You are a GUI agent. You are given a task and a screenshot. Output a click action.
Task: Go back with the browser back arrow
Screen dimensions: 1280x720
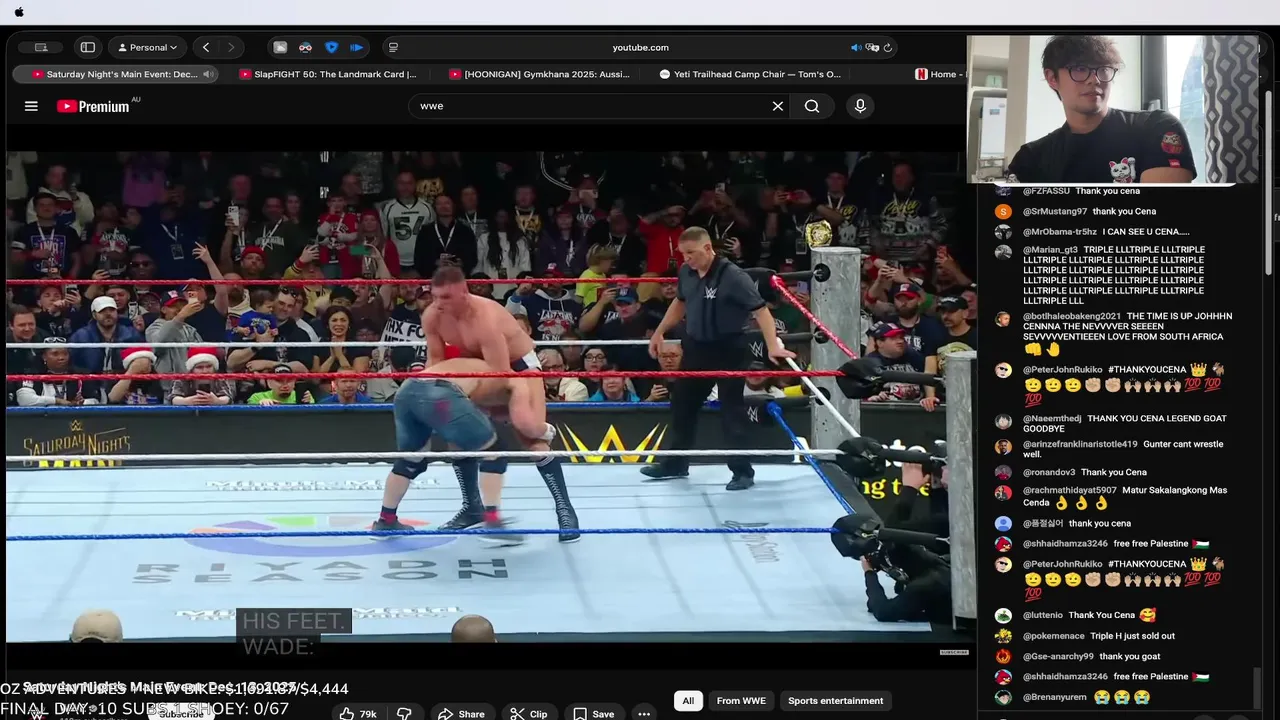coord(206,47)
